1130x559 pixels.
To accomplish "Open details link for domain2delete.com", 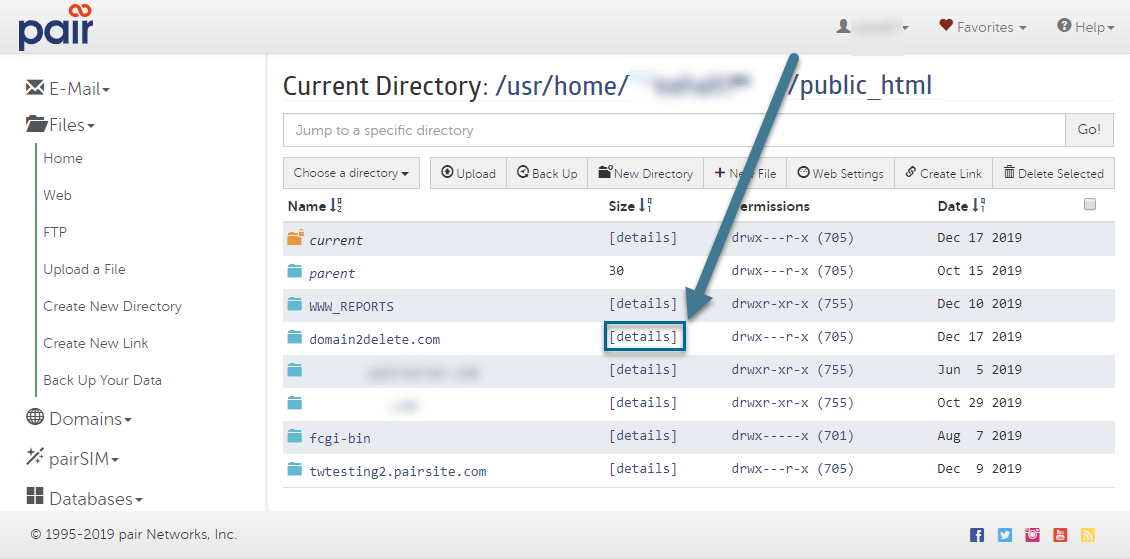I will 643,337.
